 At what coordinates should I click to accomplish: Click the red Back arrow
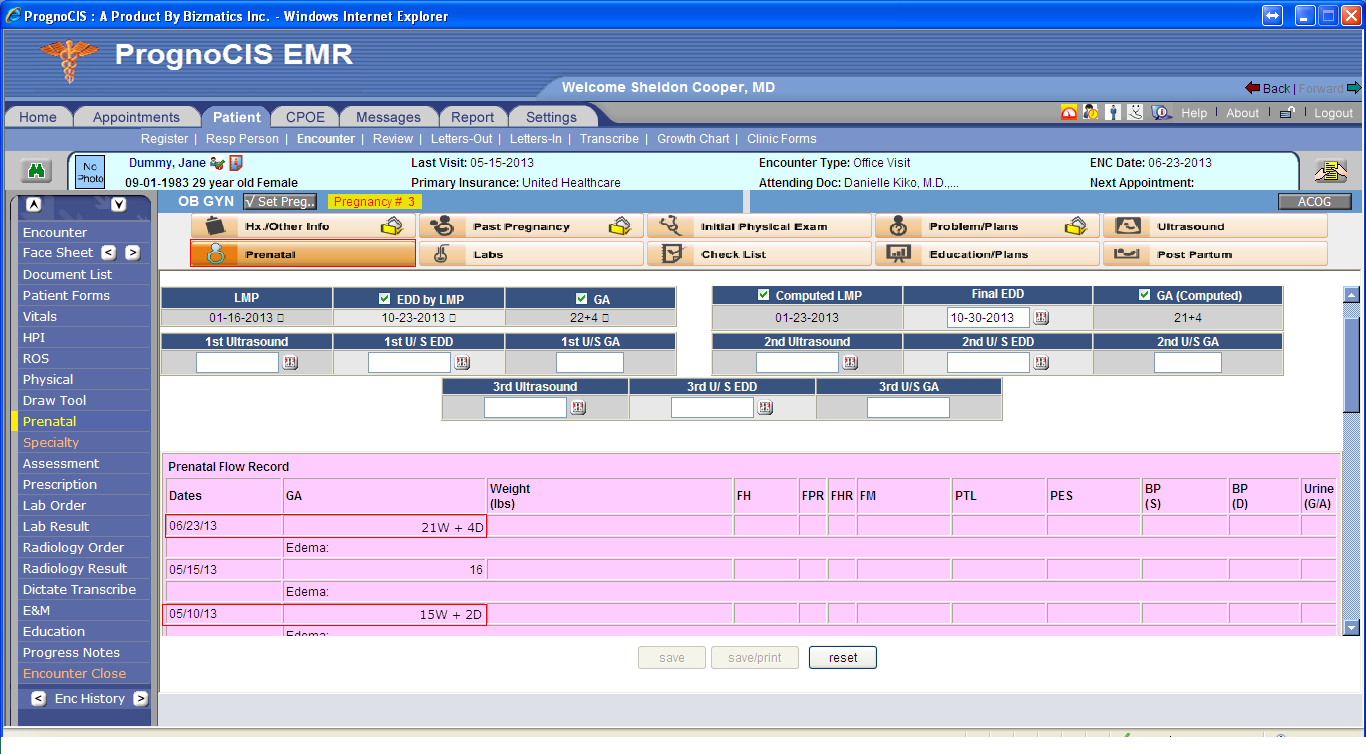coord(1252,88)
